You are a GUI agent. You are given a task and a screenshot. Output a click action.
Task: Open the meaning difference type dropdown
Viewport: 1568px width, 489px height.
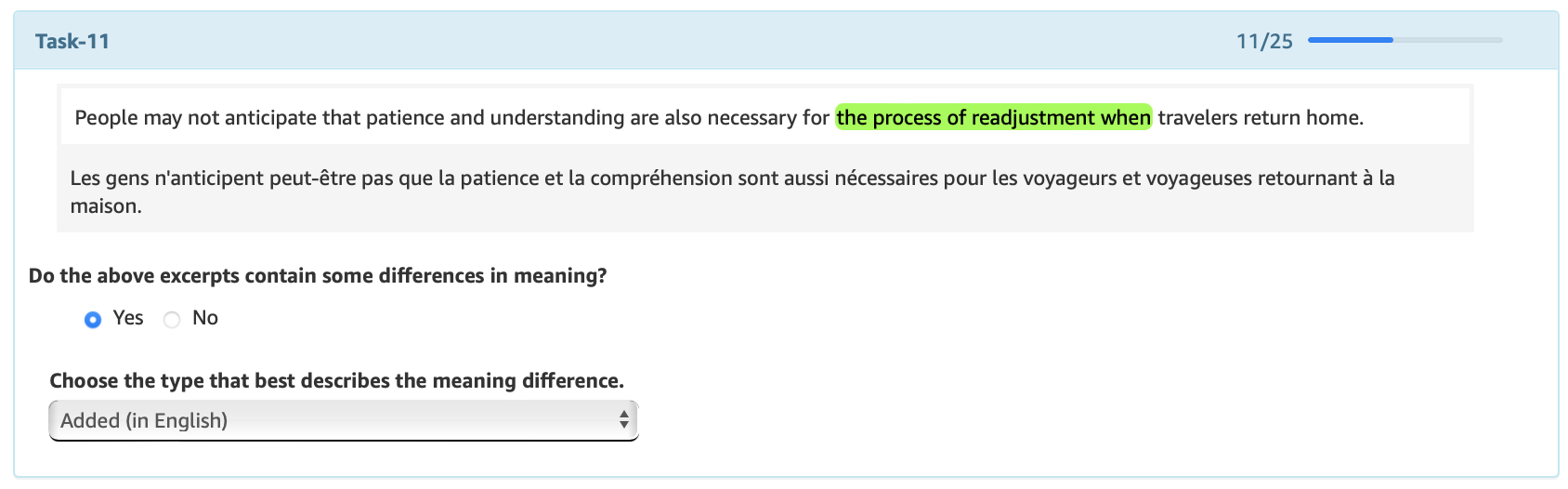tap(343, 420)
